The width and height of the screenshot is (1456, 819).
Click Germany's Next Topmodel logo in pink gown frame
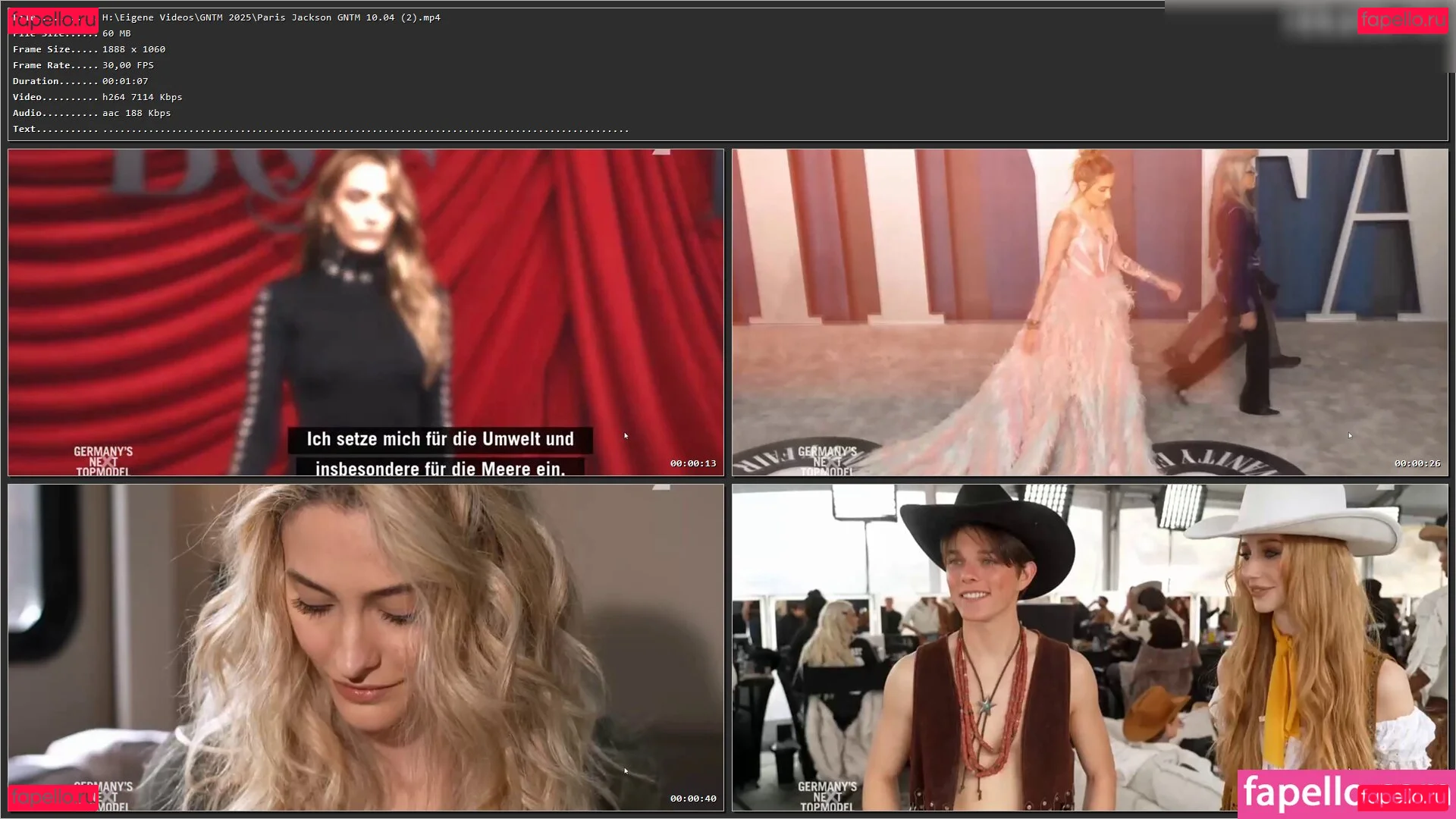(827, 460)
